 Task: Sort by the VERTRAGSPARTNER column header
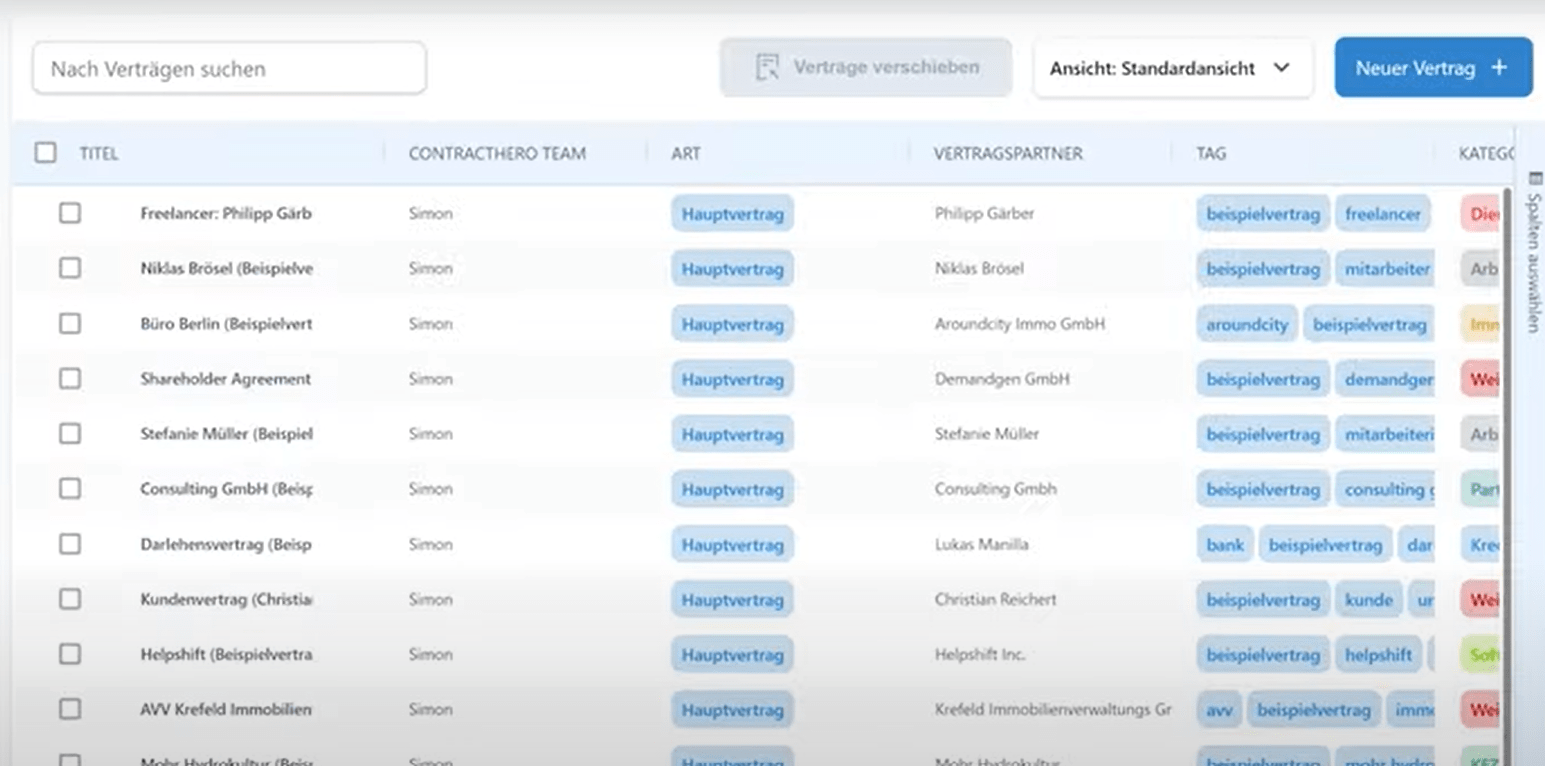tap(1007, 153)
